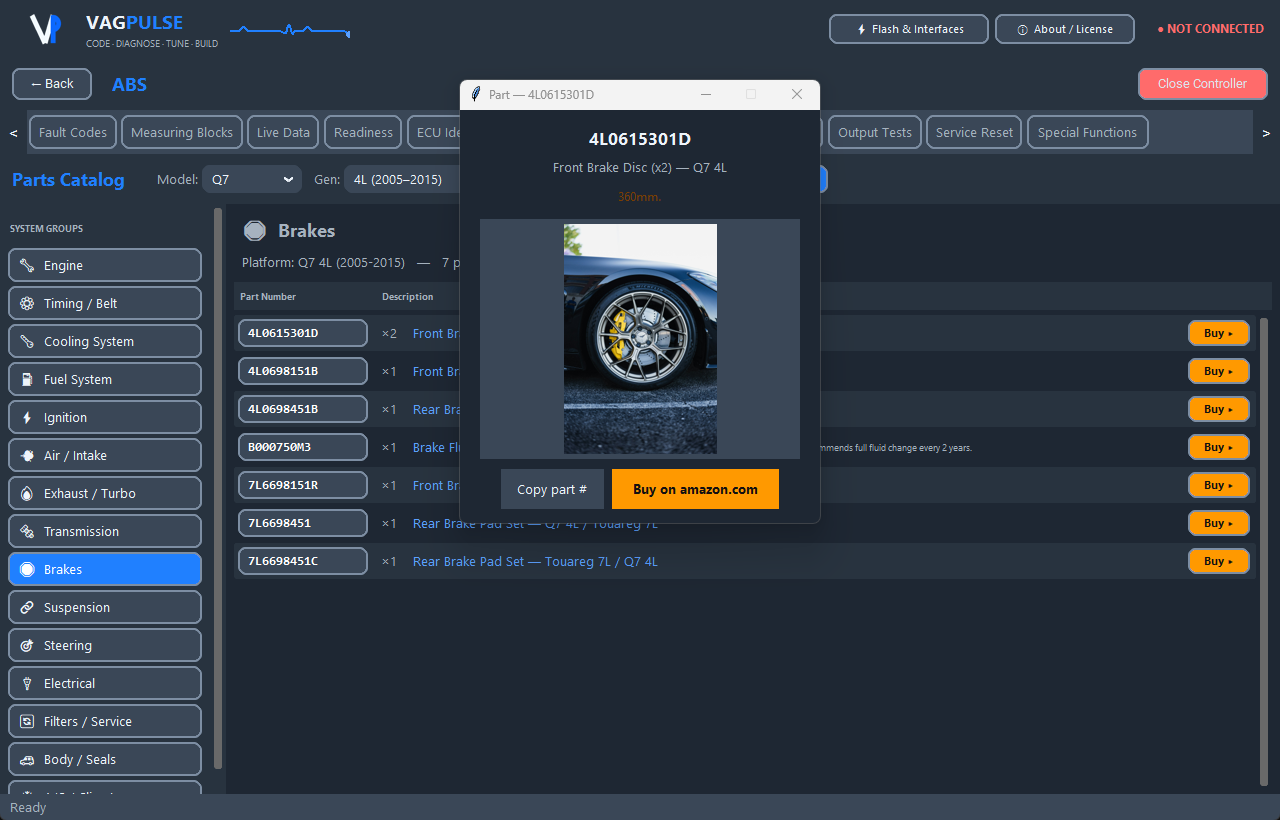This screenshot has width=1280, height=820.
Task: Select part number 4L0698151B
Action: click(302, 371)
